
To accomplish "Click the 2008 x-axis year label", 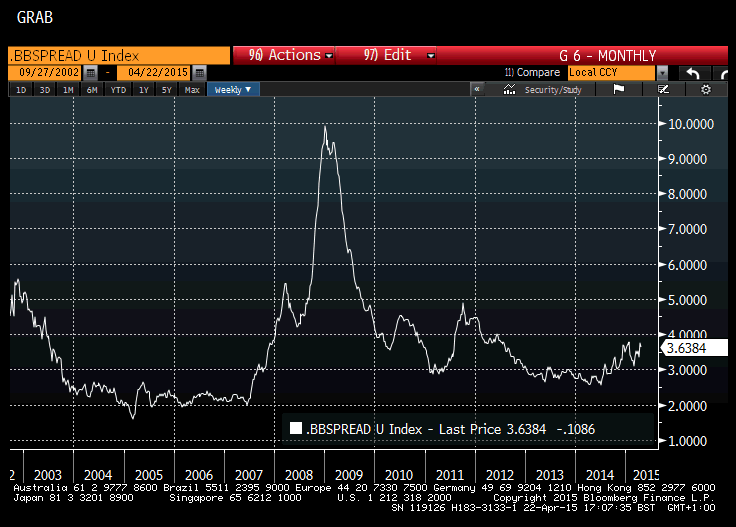I will point(299,475).
